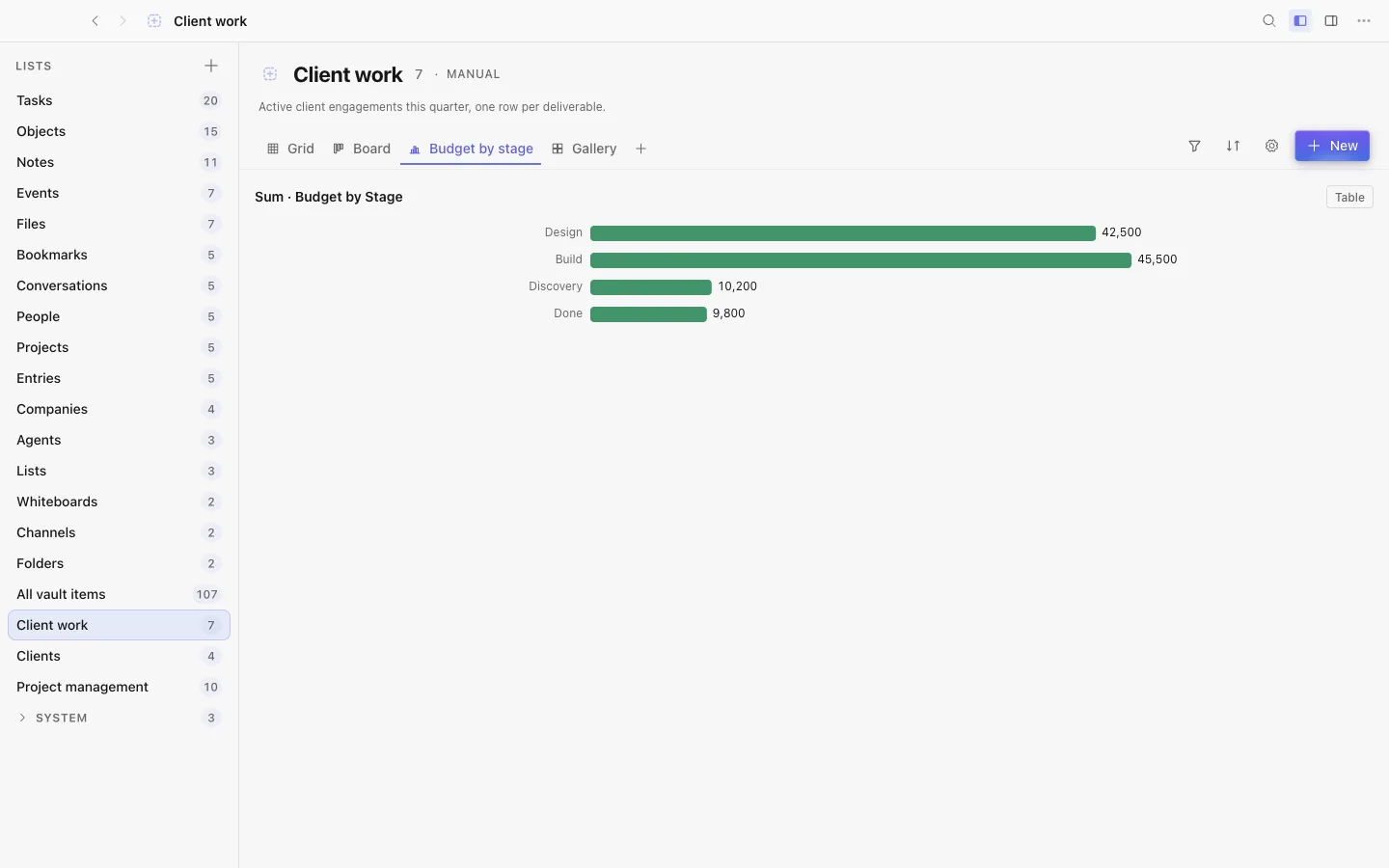This screenshot has width=1389, height=868.
Task: Add a new view tab with plus
Action: tap(640, 149)
